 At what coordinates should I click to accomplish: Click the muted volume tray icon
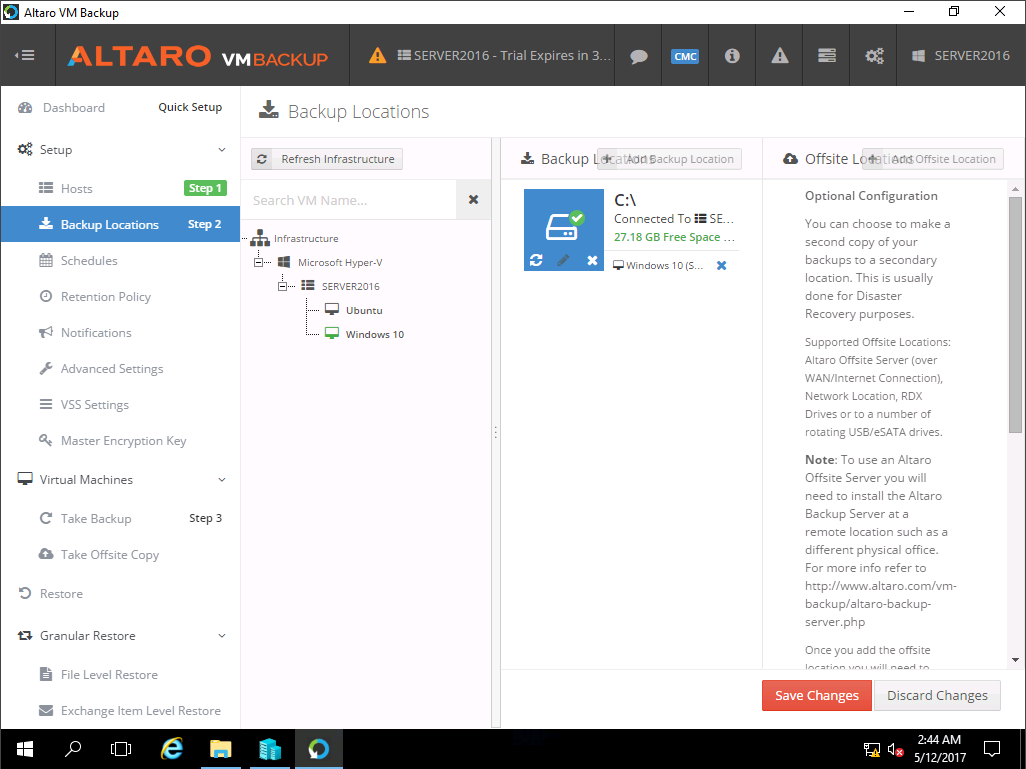(895, 750)
